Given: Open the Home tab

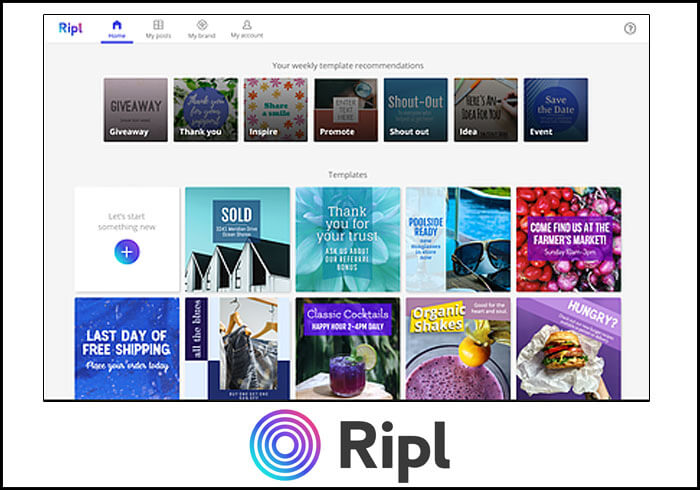Looking at the screenshot, I should click(x=117, y=29).
